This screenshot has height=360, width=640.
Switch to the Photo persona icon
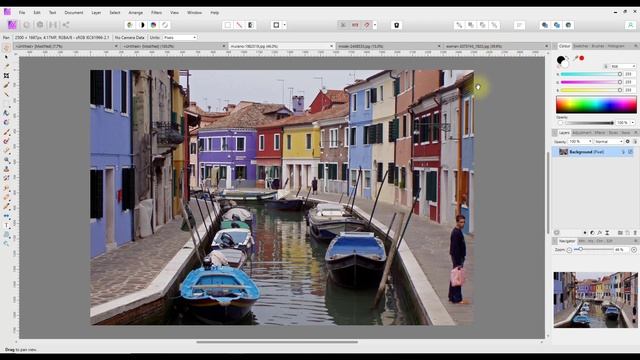point(12,25)
